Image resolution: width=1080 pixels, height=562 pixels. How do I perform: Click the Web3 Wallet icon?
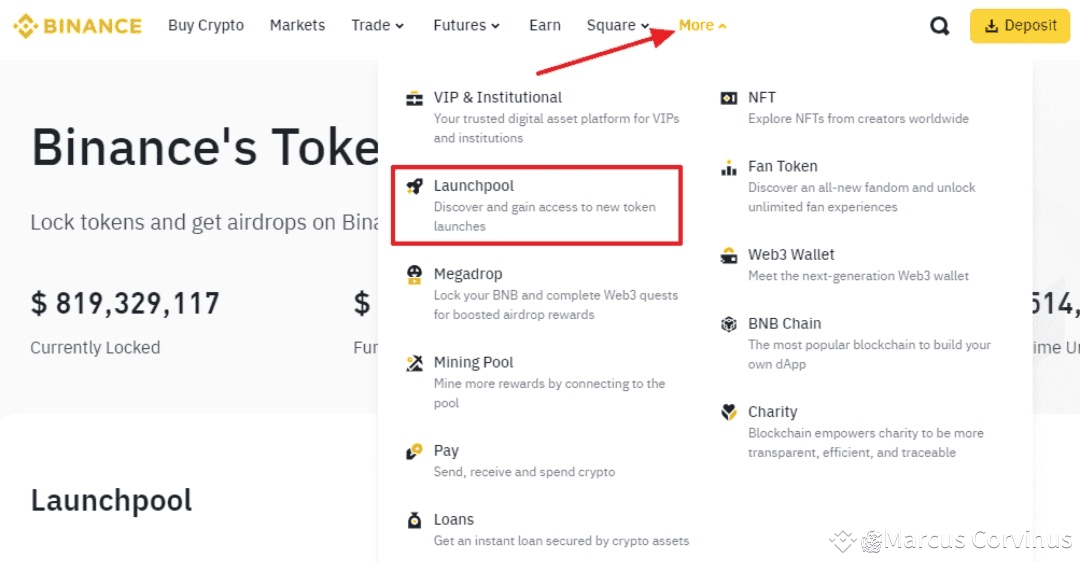pos(729,256)
